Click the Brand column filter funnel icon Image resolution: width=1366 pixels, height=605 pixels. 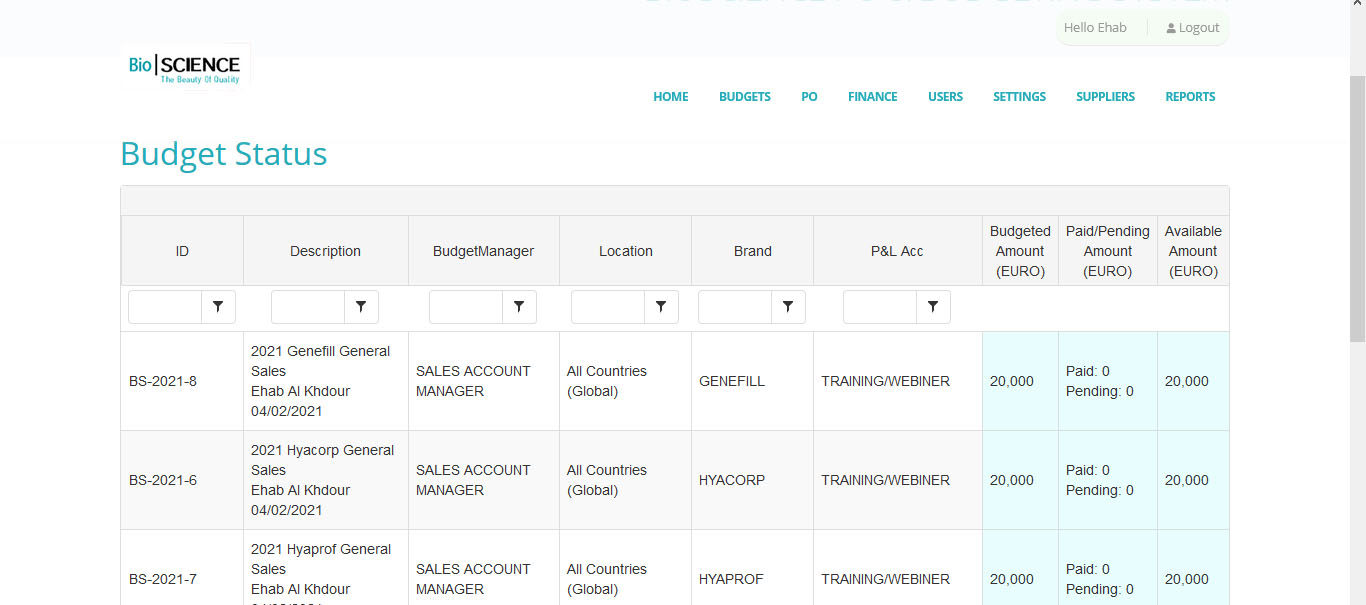point(788,307)
